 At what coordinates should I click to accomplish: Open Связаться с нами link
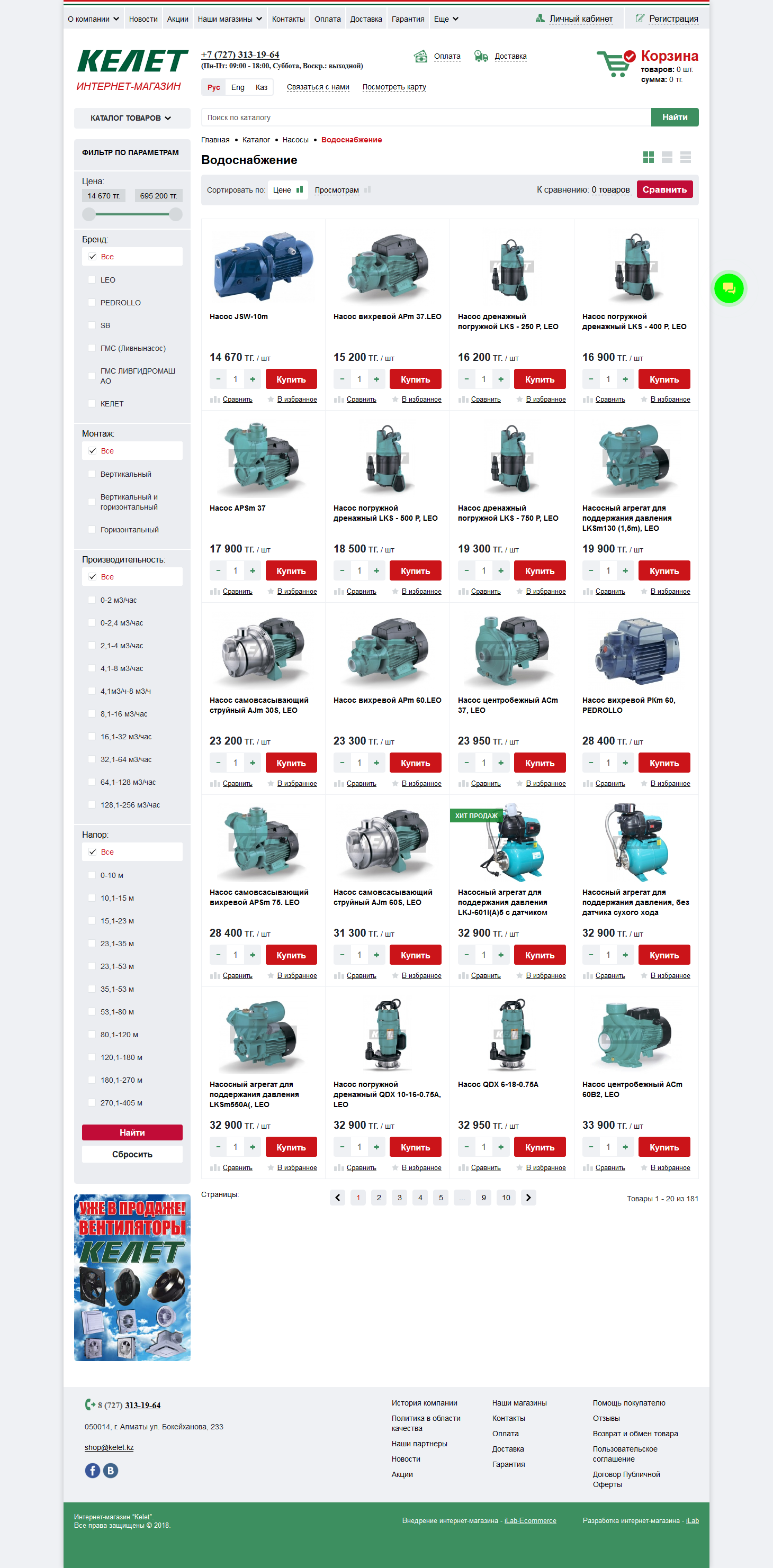[x=318, y=87]
